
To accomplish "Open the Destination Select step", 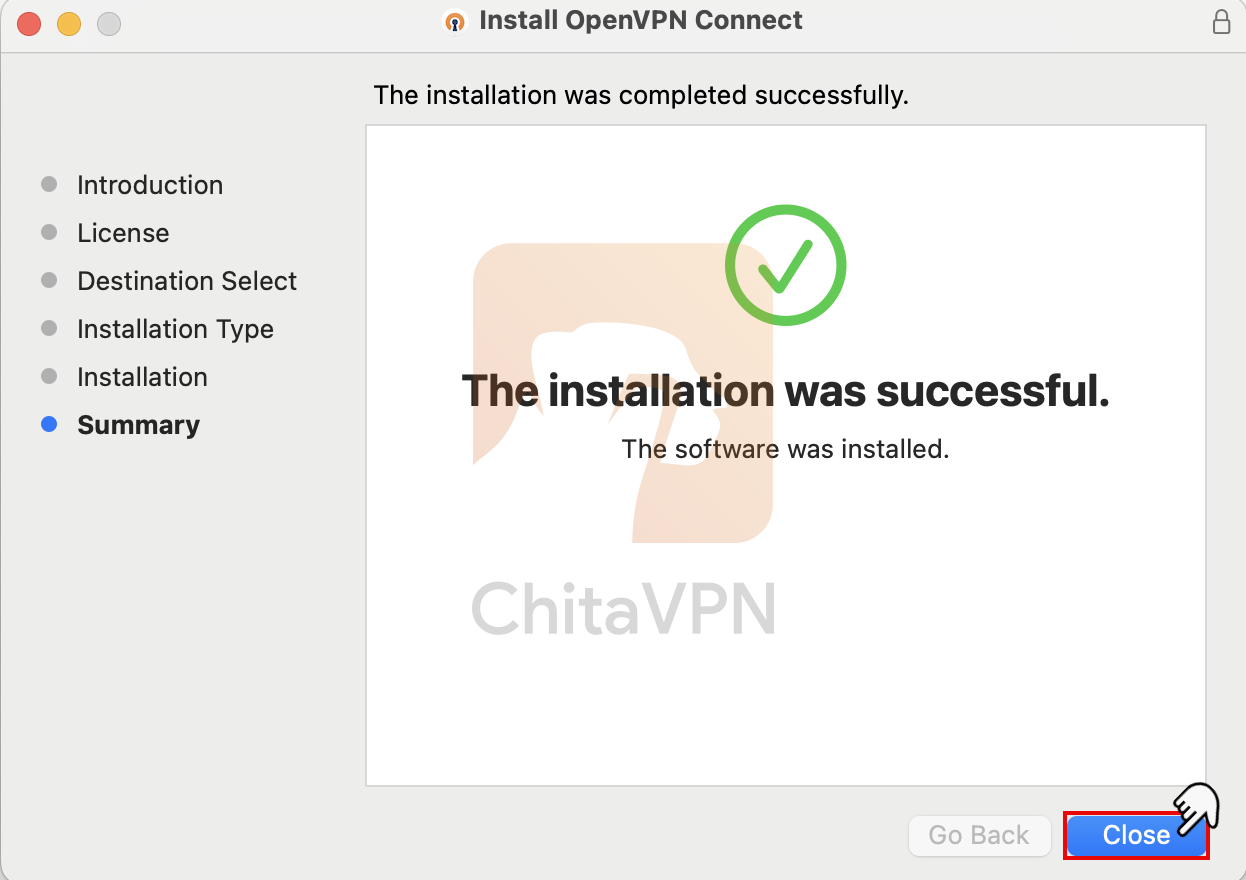I will pyautogui.click(x=187, y=281).
